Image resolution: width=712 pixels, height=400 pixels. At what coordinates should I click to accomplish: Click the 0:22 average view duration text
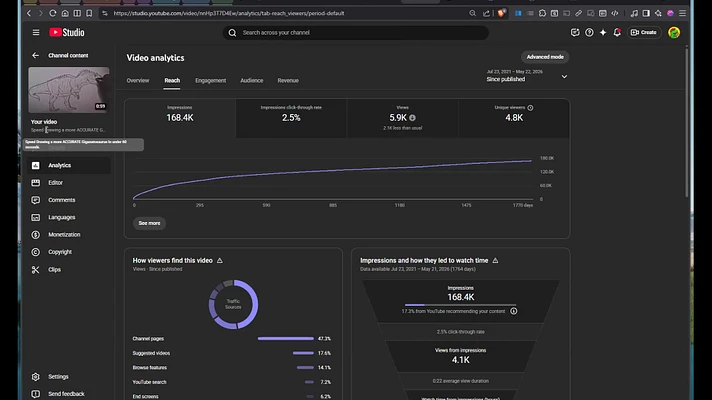[460, 381]
